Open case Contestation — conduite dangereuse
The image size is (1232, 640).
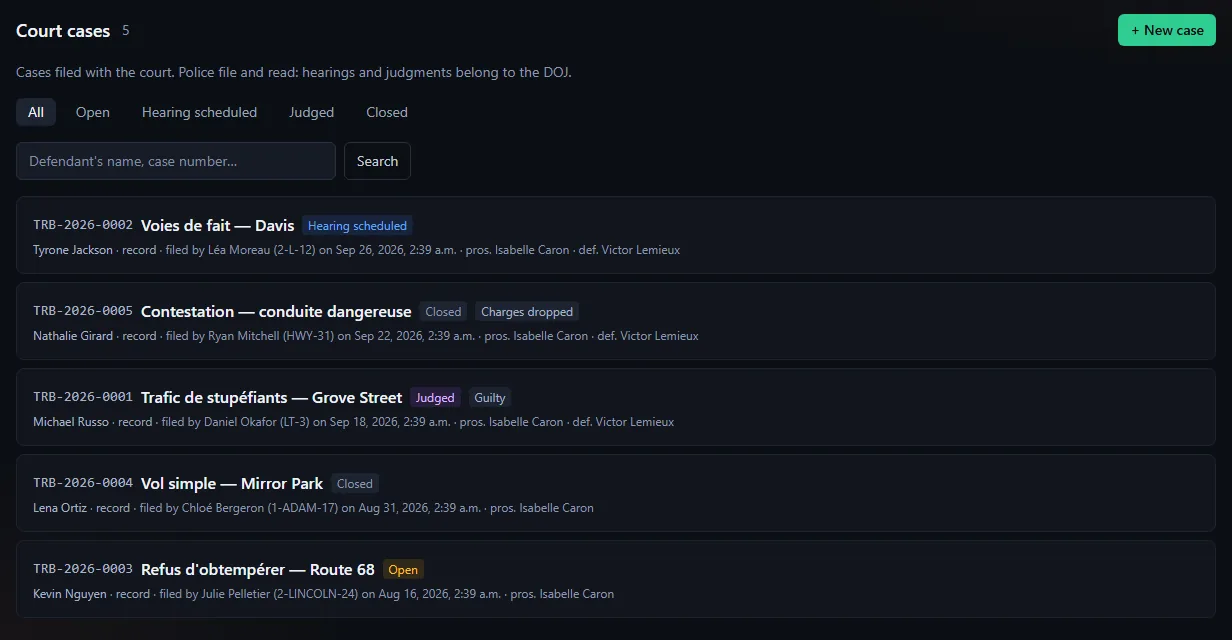click(276, 312)
